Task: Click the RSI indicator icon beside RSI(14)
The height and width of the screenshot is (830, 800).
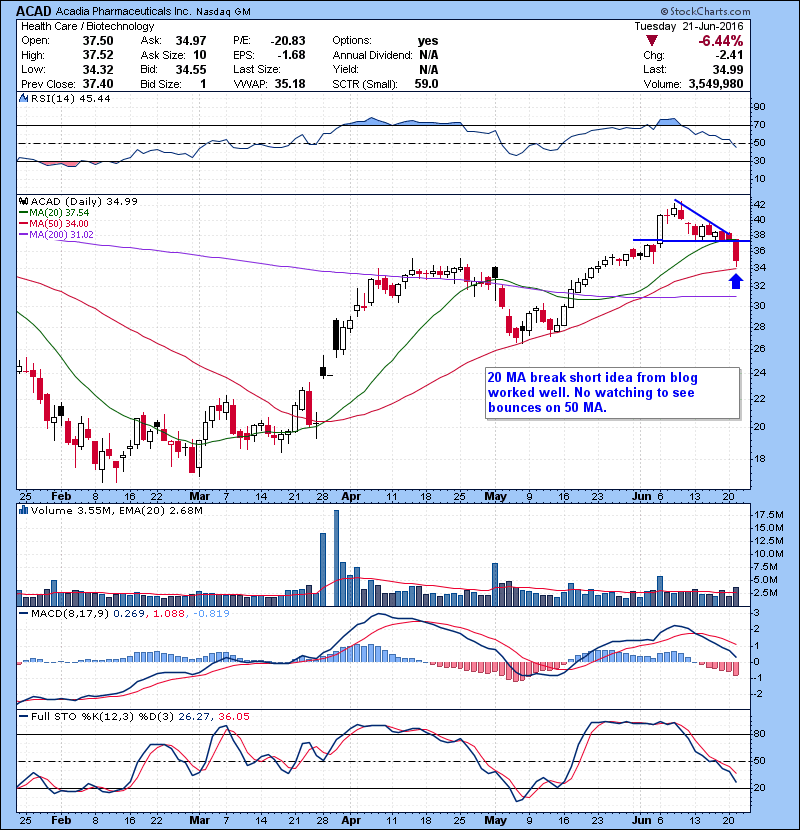Action: (23, 98)
